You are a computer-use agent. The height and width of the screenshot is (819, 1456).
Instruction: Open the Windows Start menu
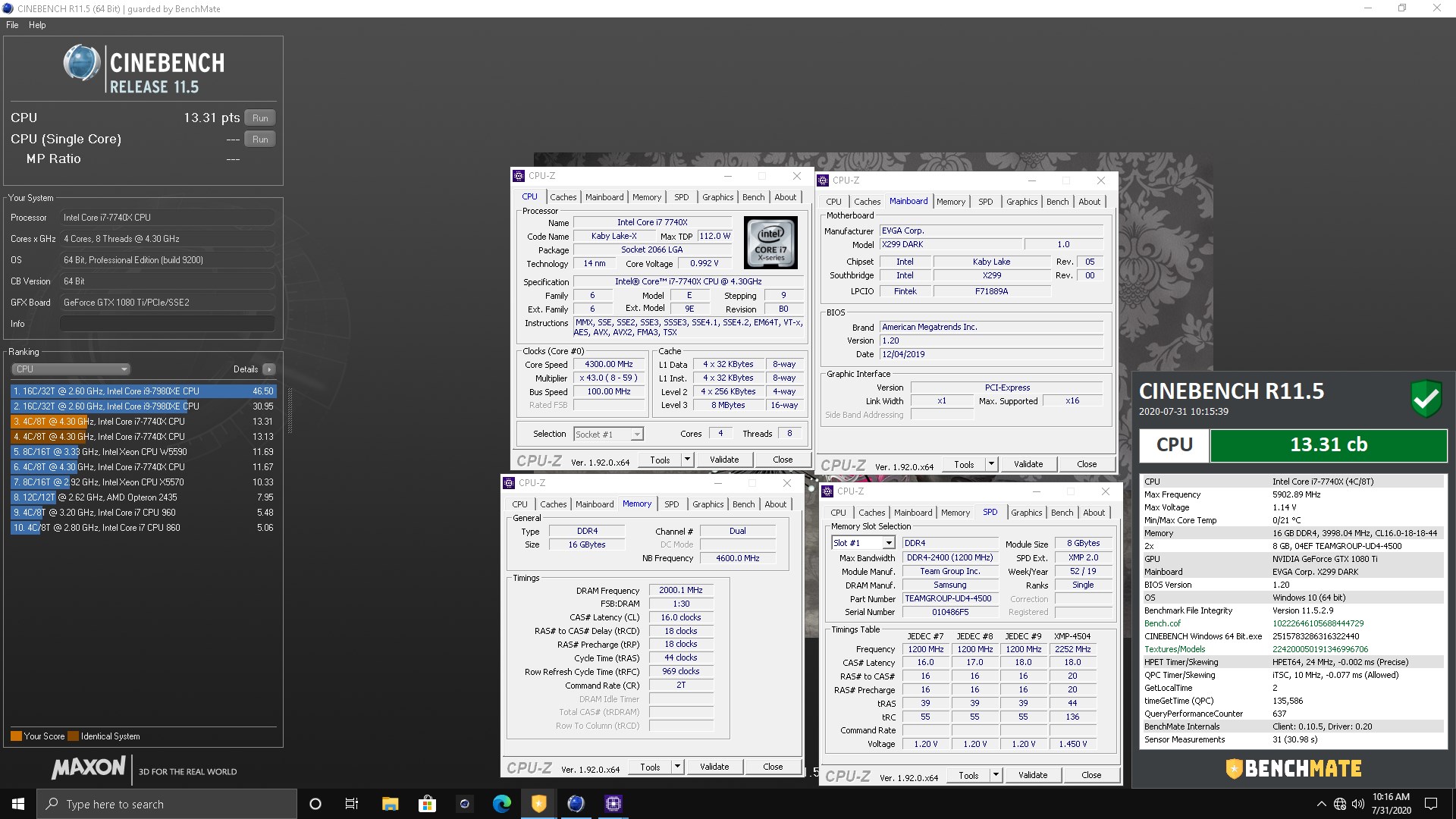point(18,804)
